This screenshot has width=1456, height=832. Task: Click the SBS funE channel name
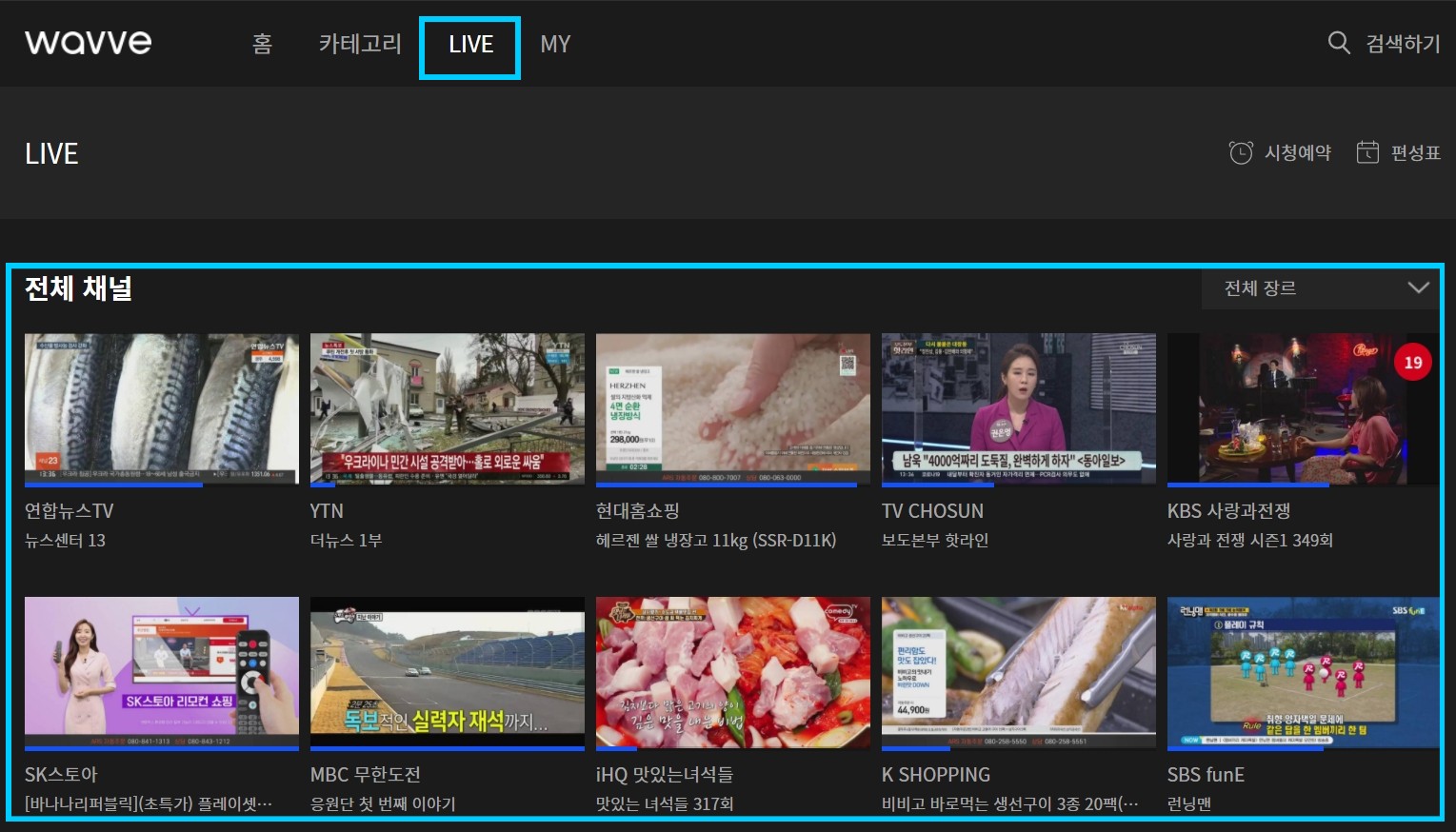[1206, 775]
